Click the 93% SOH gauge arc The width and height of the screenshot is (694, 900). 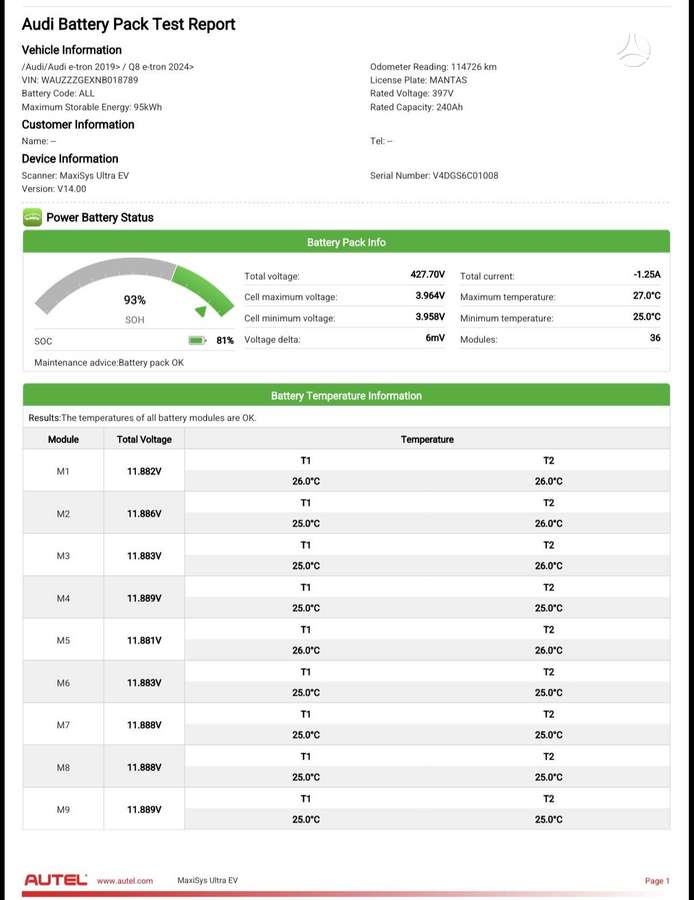pos(134,287)
